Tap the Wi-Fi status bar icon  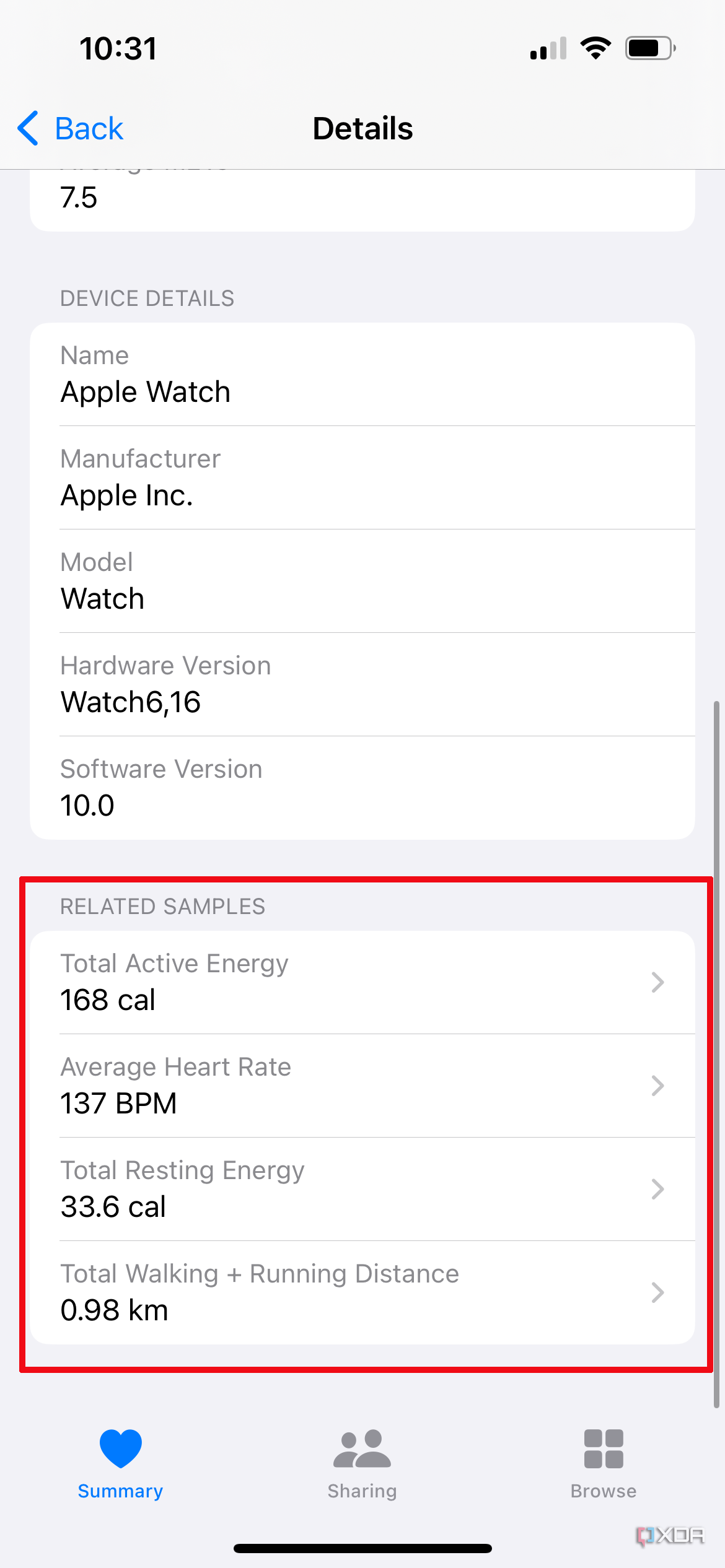[596, 48]
